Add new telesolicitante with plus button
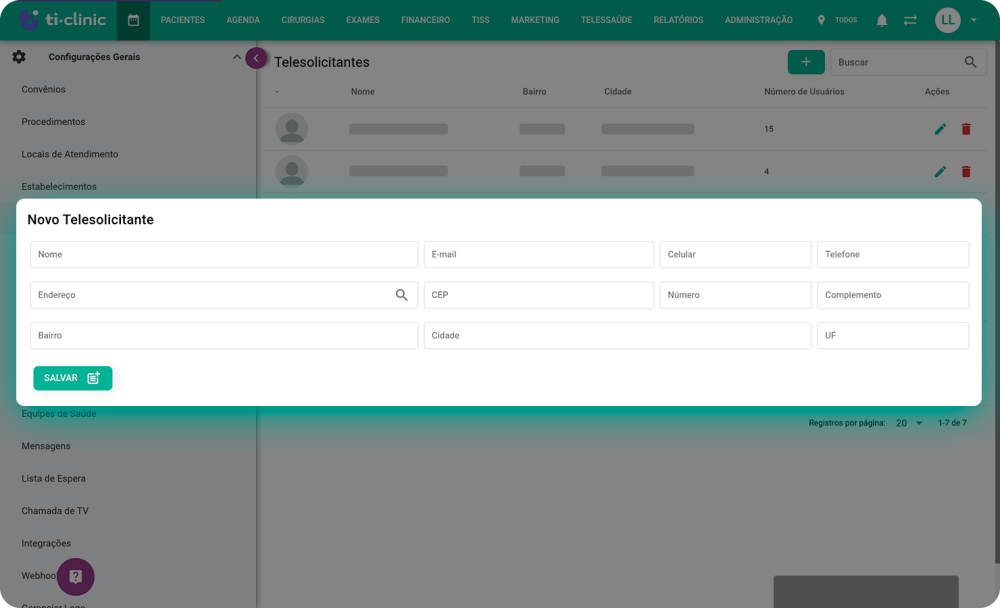Screen dimensions: 1000x608 pyautogui.click(x=806, y=62)
